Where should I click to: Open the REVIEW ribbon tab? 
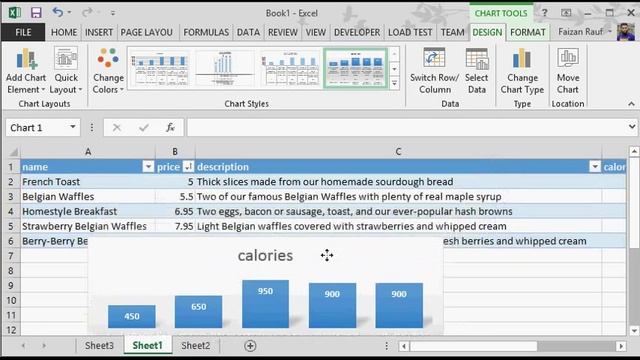click(x=282, y=32)
